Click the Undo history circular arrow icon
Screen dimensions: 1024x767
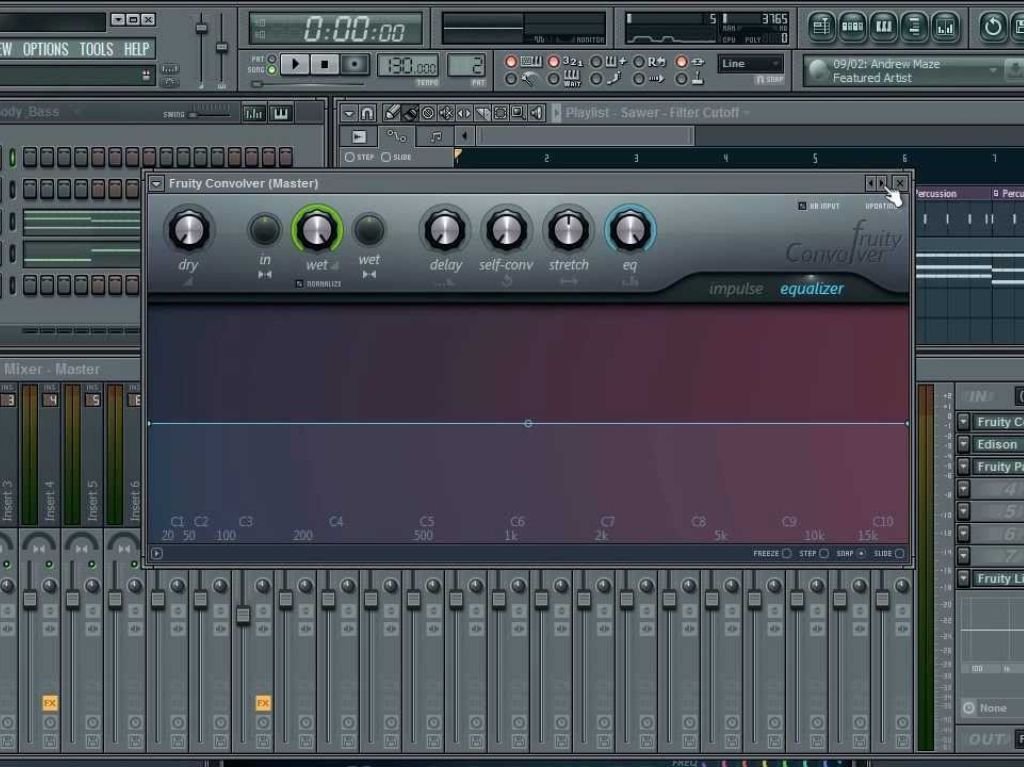pyautogui.click(x=992, y=27)
